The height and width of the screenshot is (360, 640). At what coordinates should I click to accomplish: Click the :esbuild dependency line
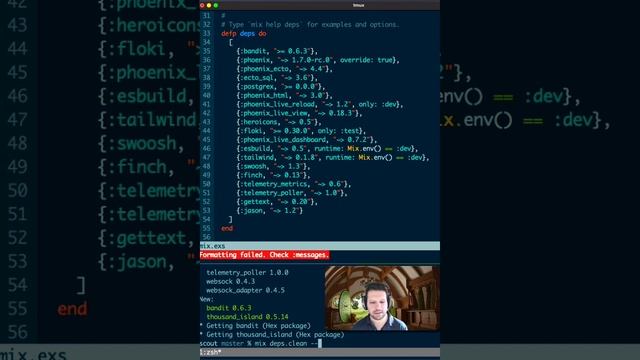pyautogui.click(x=327, y=149)
